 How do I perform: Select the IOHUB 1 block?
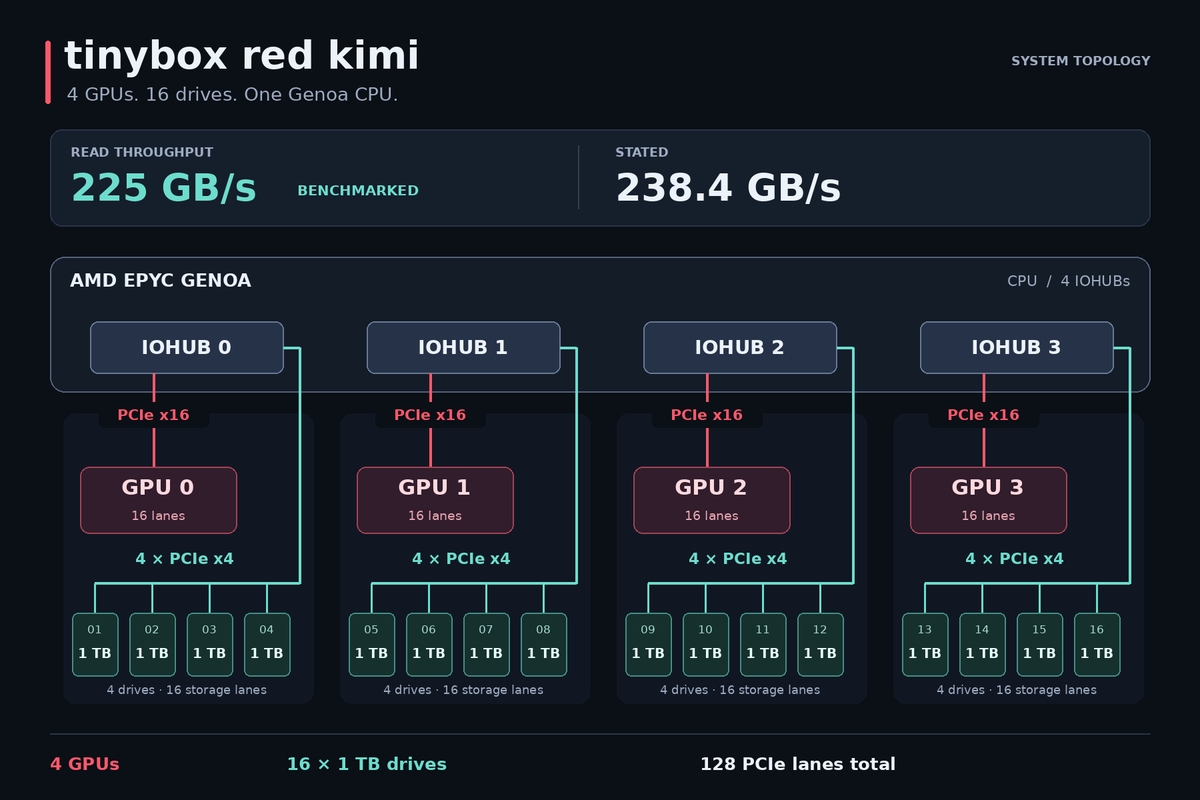pos(463,348)
